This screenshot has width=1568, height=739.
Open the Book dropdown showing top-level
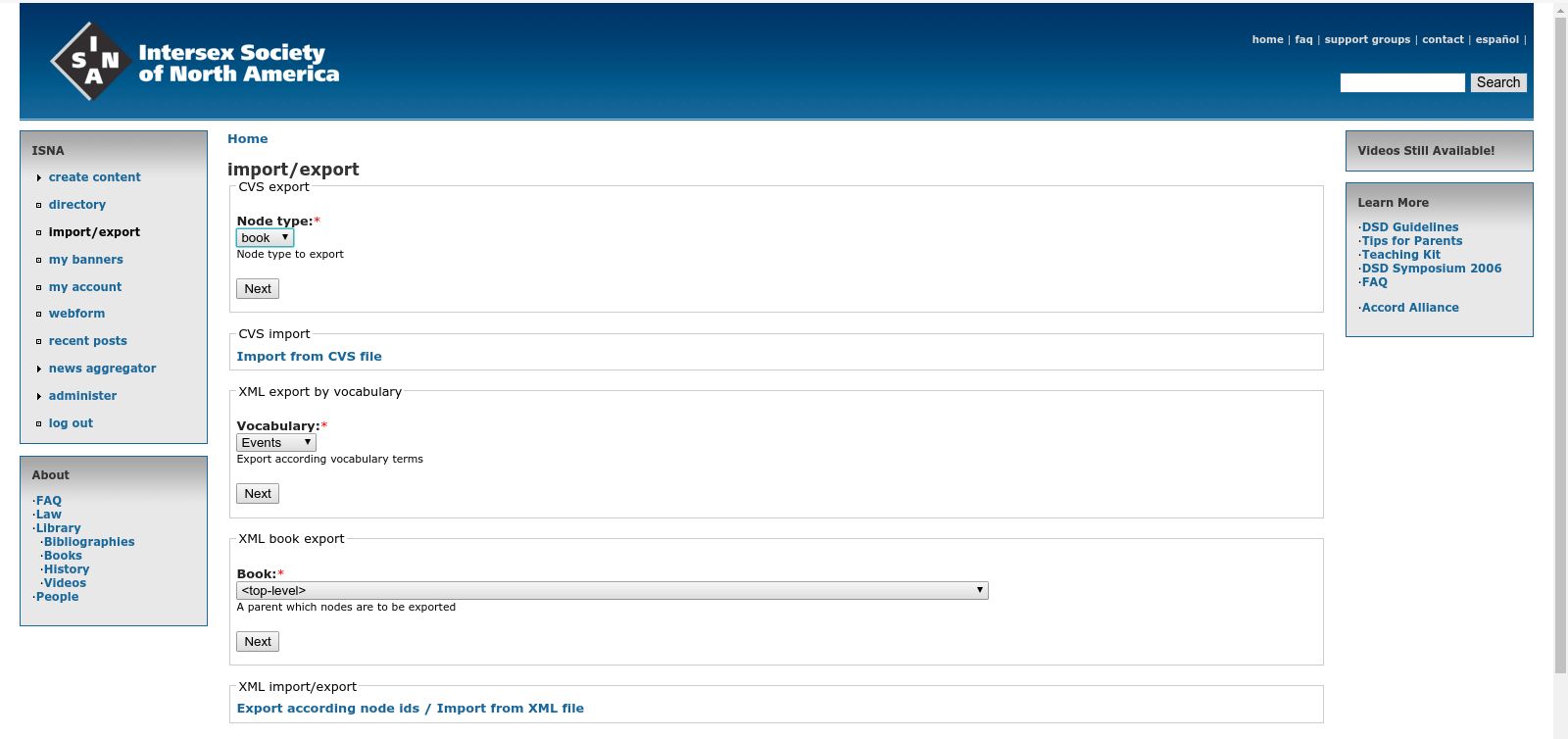612,591
